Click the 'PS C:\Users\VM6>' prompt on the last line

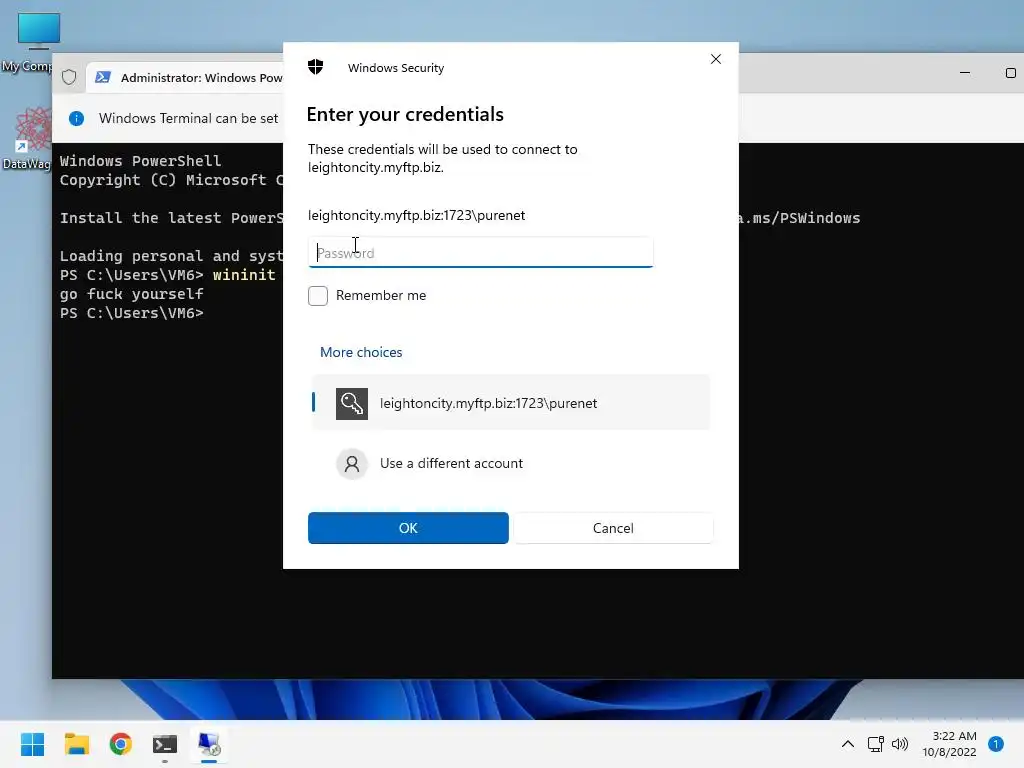131,313
